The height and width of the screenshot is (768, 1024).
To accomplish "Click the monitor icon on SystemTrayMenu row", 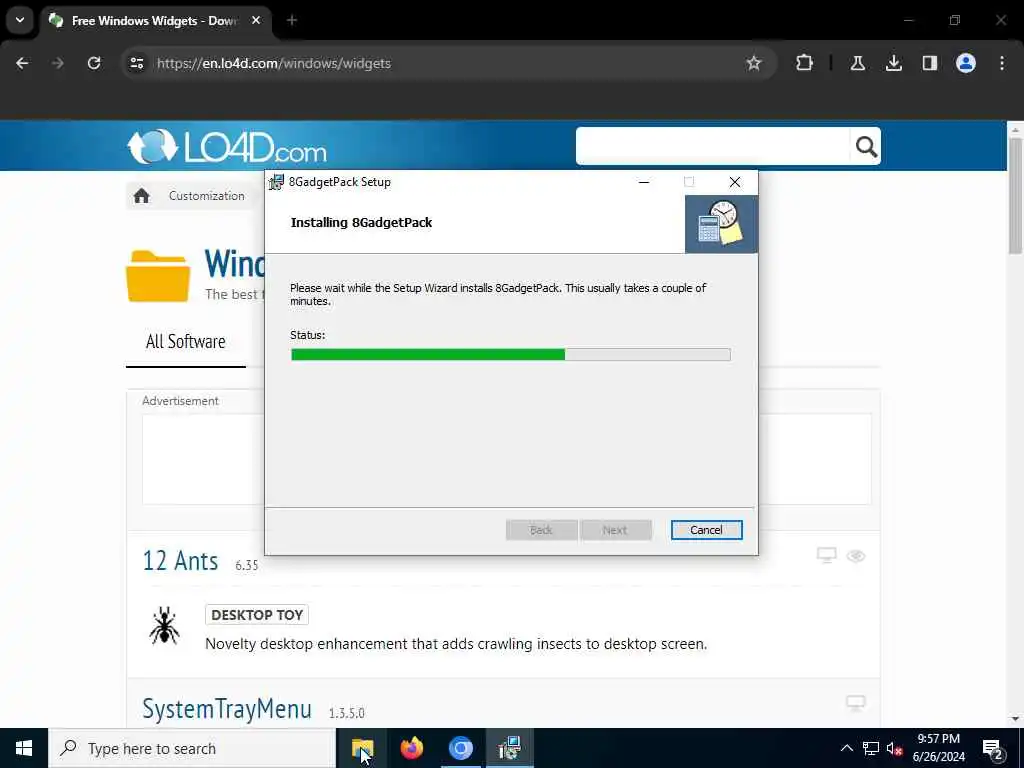I will [856, 703].
